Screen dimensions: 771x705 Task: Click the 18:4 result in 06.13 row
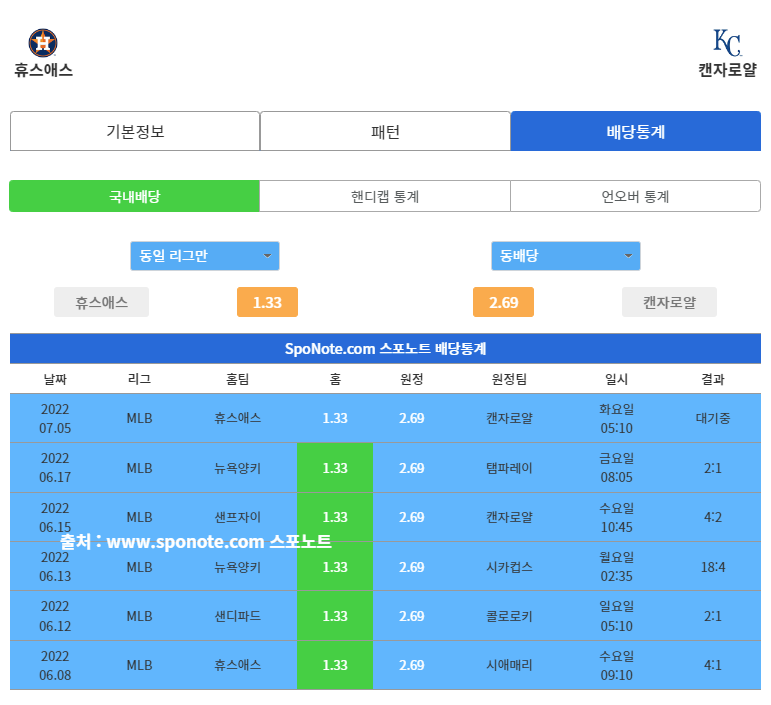pyautogui.click(x=713, y=567)
